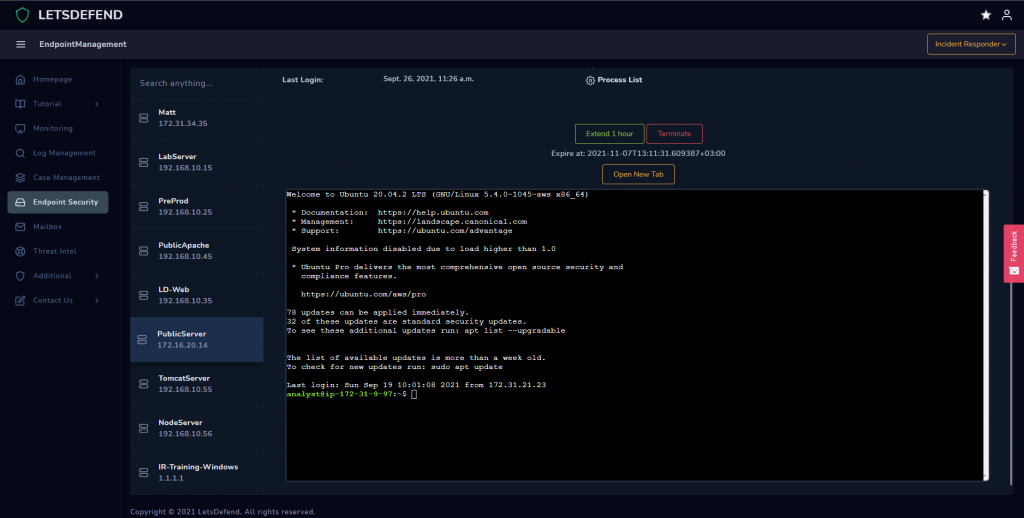This screenshot has width=1024, height=518.
Task: Click the Threat Intel sidebar icon
Action: [21, 251]
